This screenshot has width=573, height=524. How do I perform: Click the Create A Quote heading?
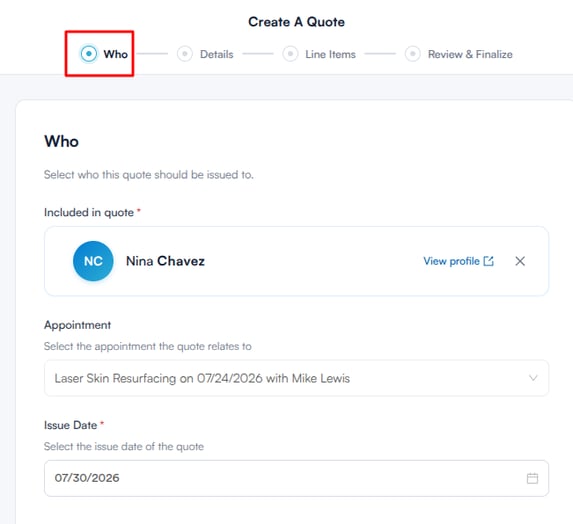coord(296,22)
